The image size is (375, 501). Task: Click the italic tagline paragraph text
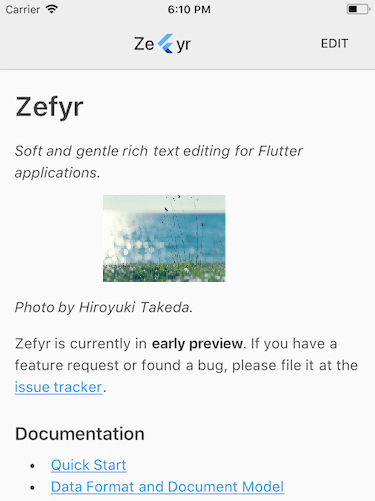(x=159, y=162)
